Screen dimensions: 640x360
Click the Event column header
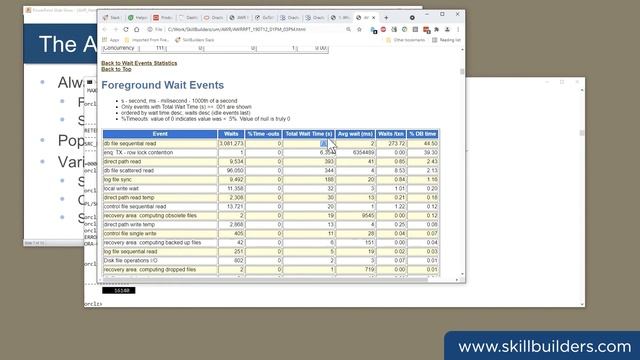(160, 134)
